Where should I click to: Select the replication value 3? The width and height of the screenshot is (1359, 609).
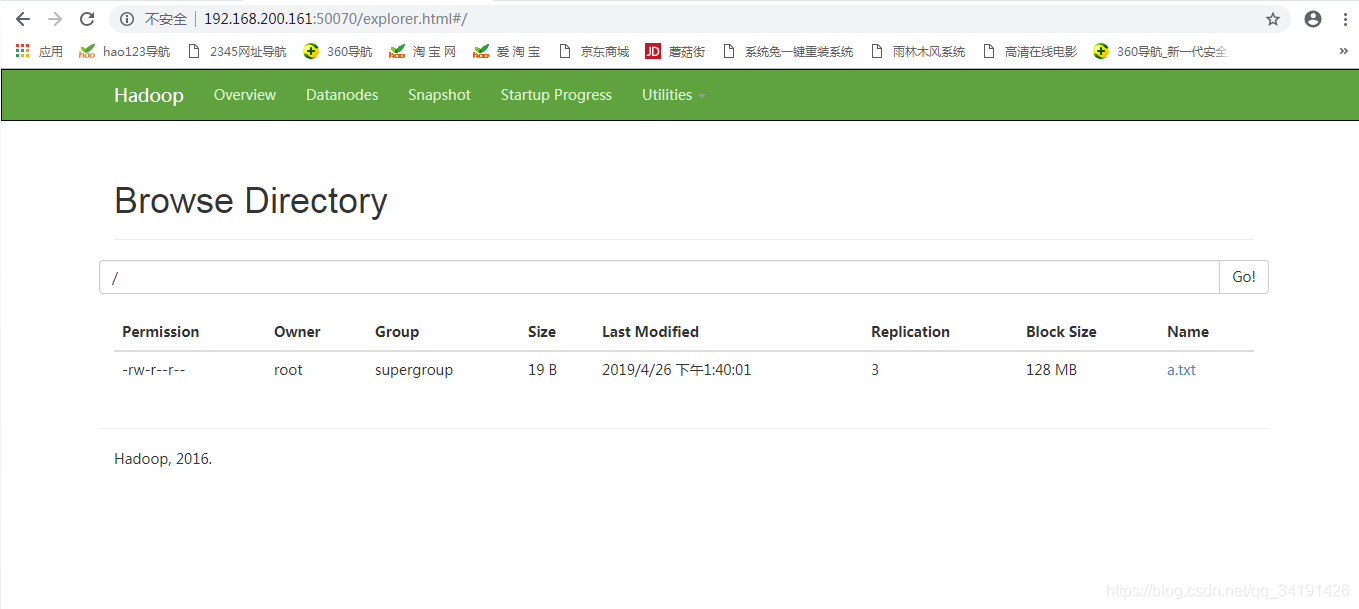[875, 370]
